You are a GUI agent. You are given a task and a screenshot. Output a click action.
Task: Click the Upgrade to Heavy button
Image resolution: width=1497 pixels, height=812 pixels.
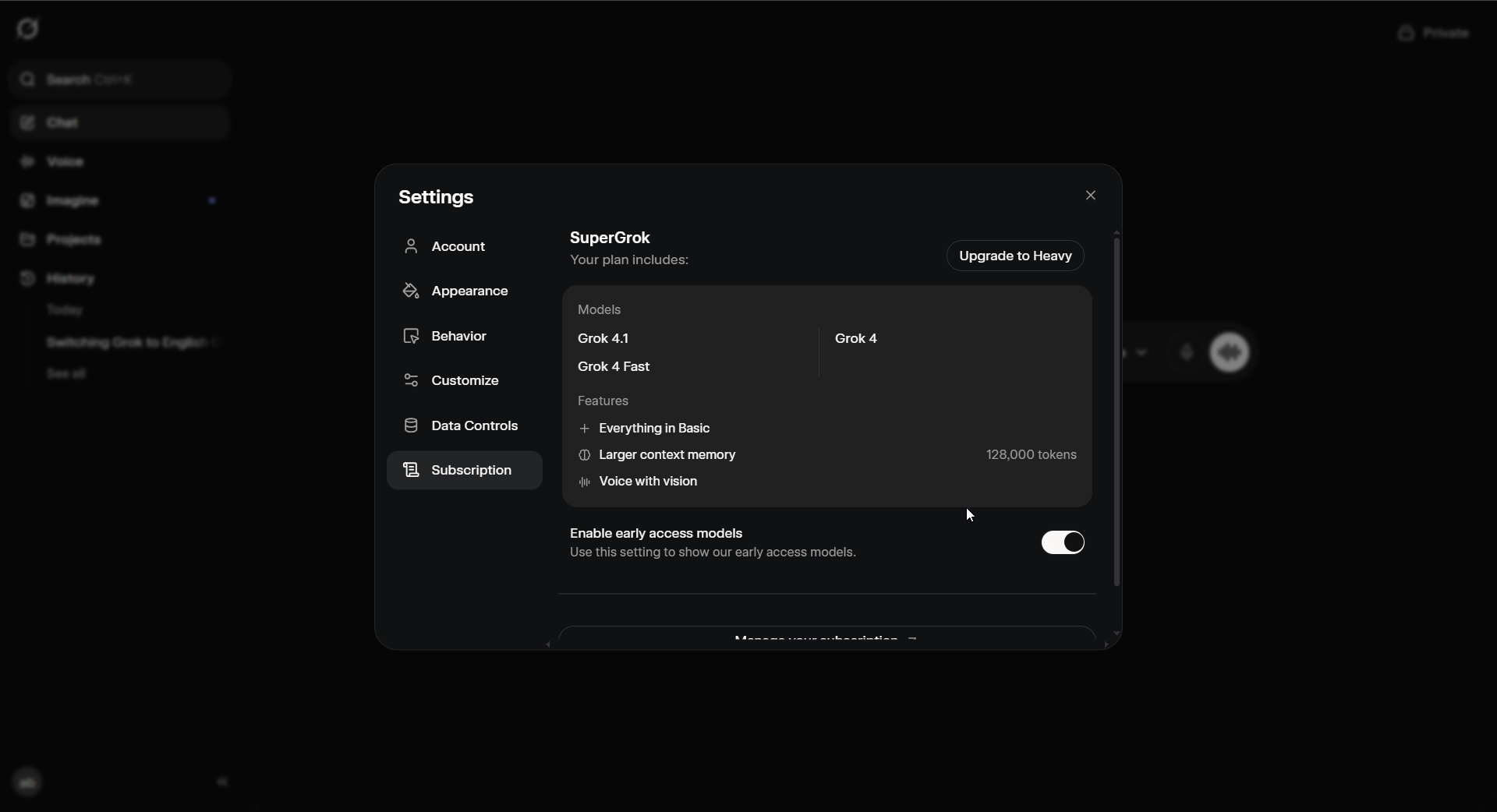coord(1014,256)
